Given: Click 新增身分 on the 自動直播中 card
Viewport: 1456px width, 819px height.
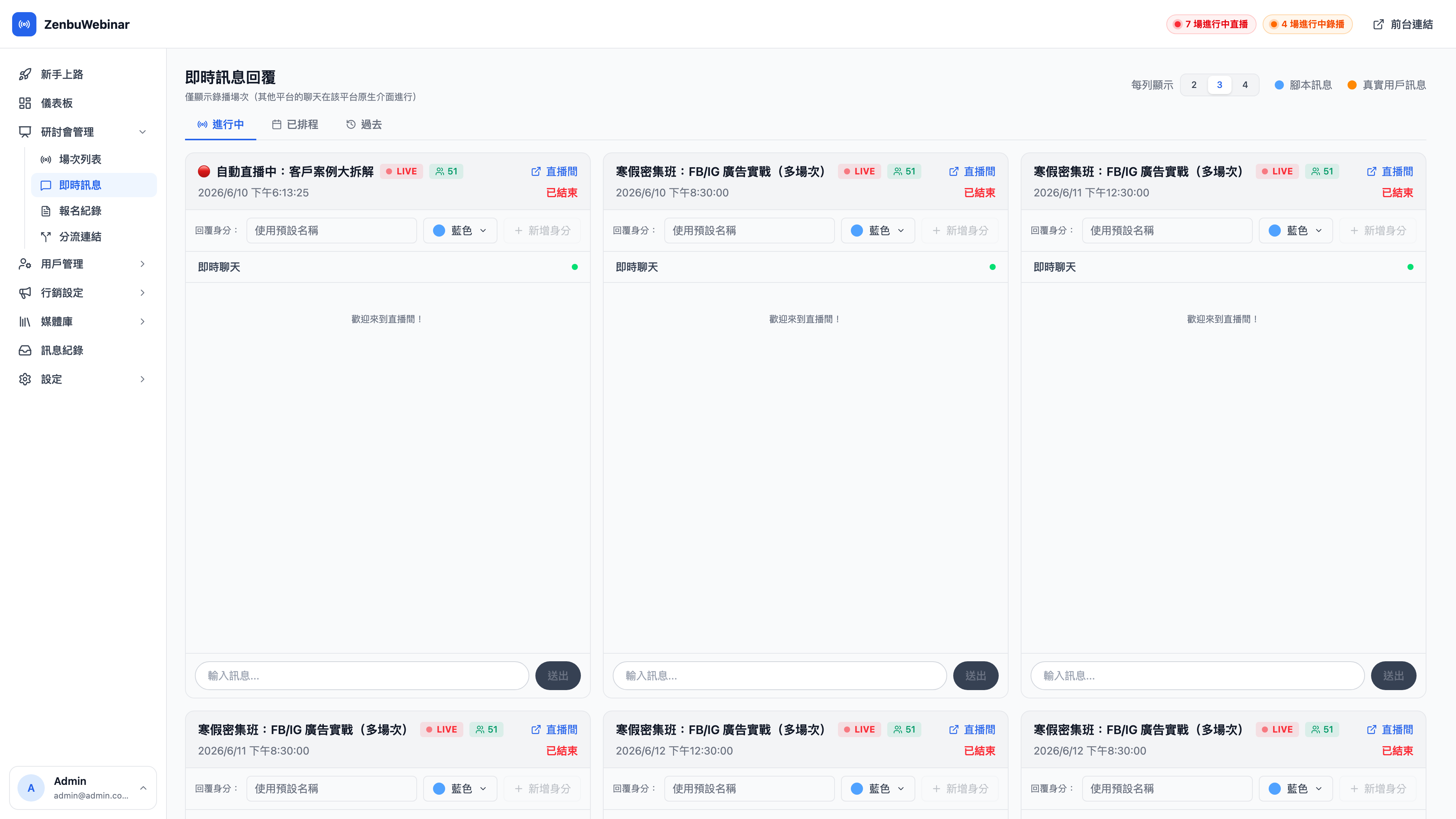Looking at the screenshot, I should click(543, 231).
